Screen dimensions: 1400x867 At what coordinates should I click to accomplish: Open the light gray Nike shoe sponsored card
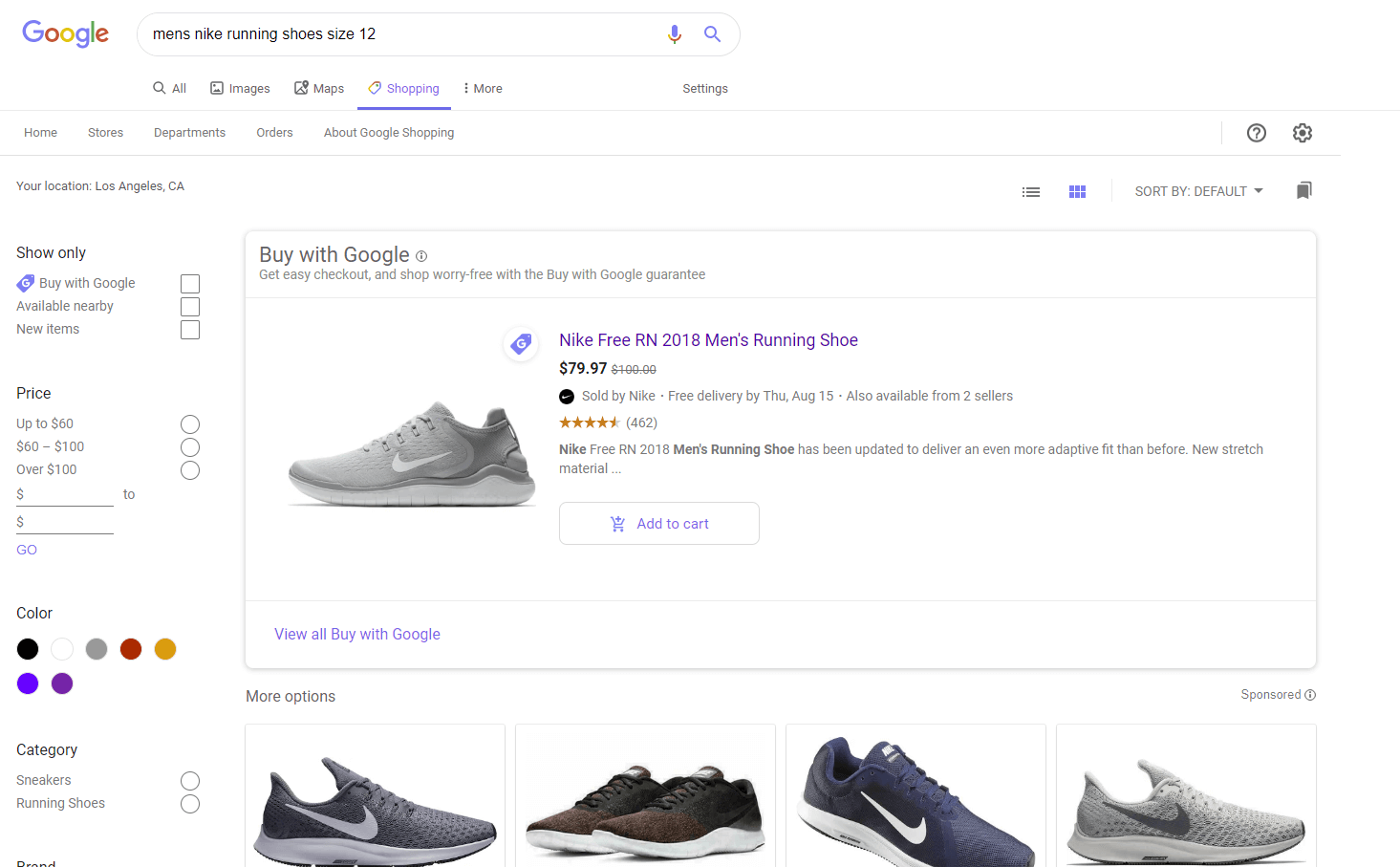[1186, 795]
